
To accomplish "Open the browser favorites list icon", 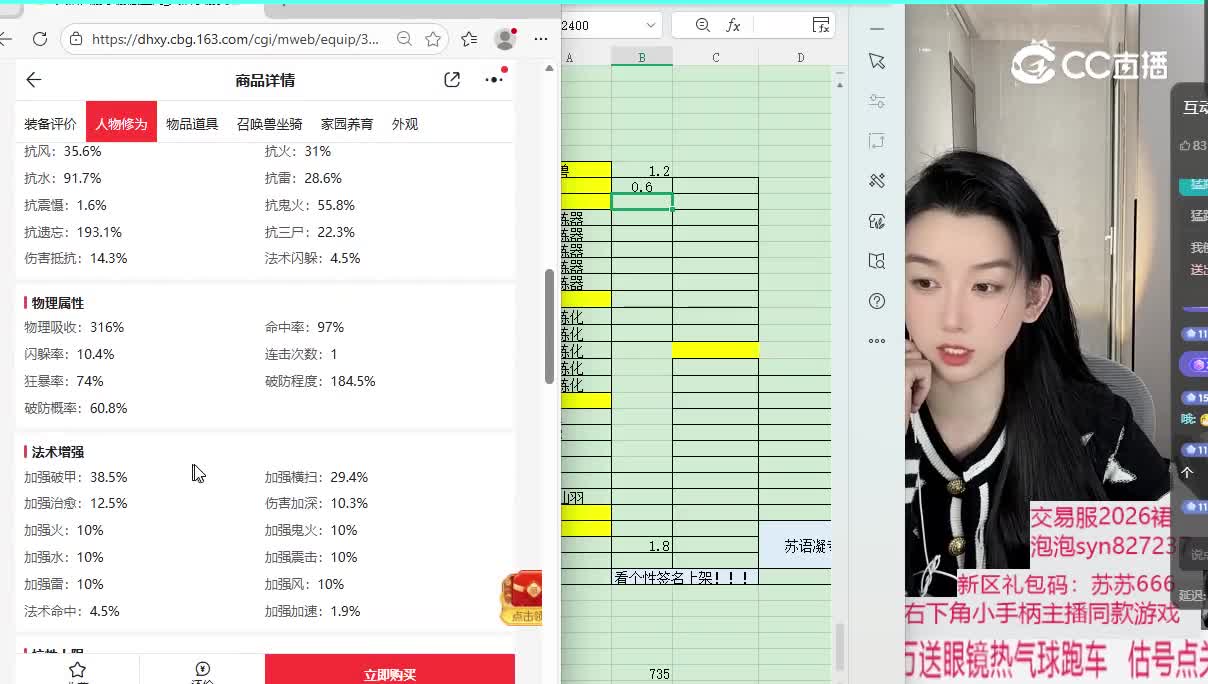I will (x=469, y=39).
